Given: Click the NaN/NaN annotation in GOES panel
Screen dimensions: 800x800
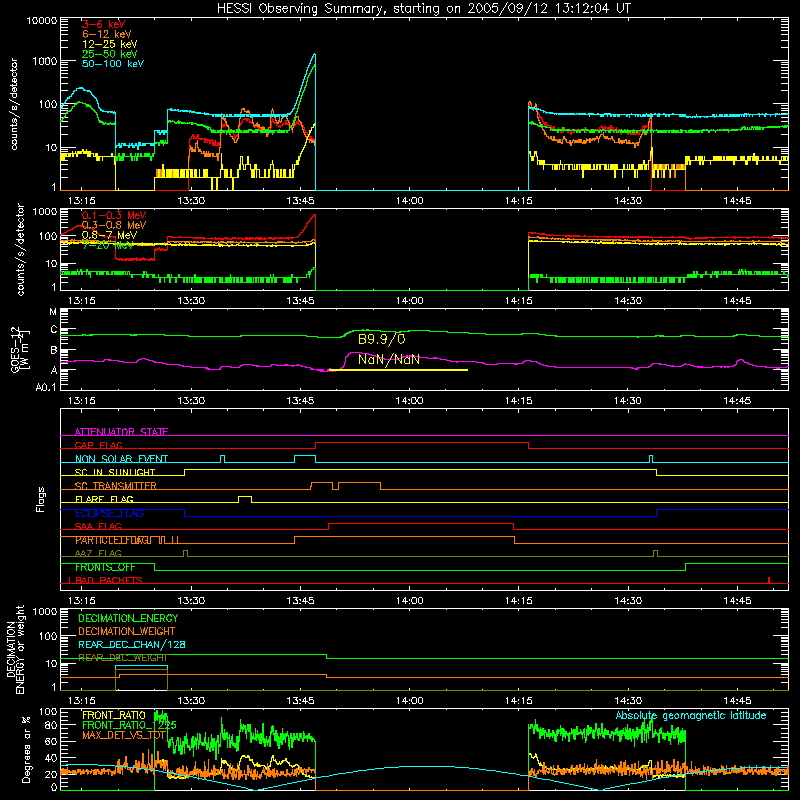Looking at the screenshot, I should (x=389, y=359).
